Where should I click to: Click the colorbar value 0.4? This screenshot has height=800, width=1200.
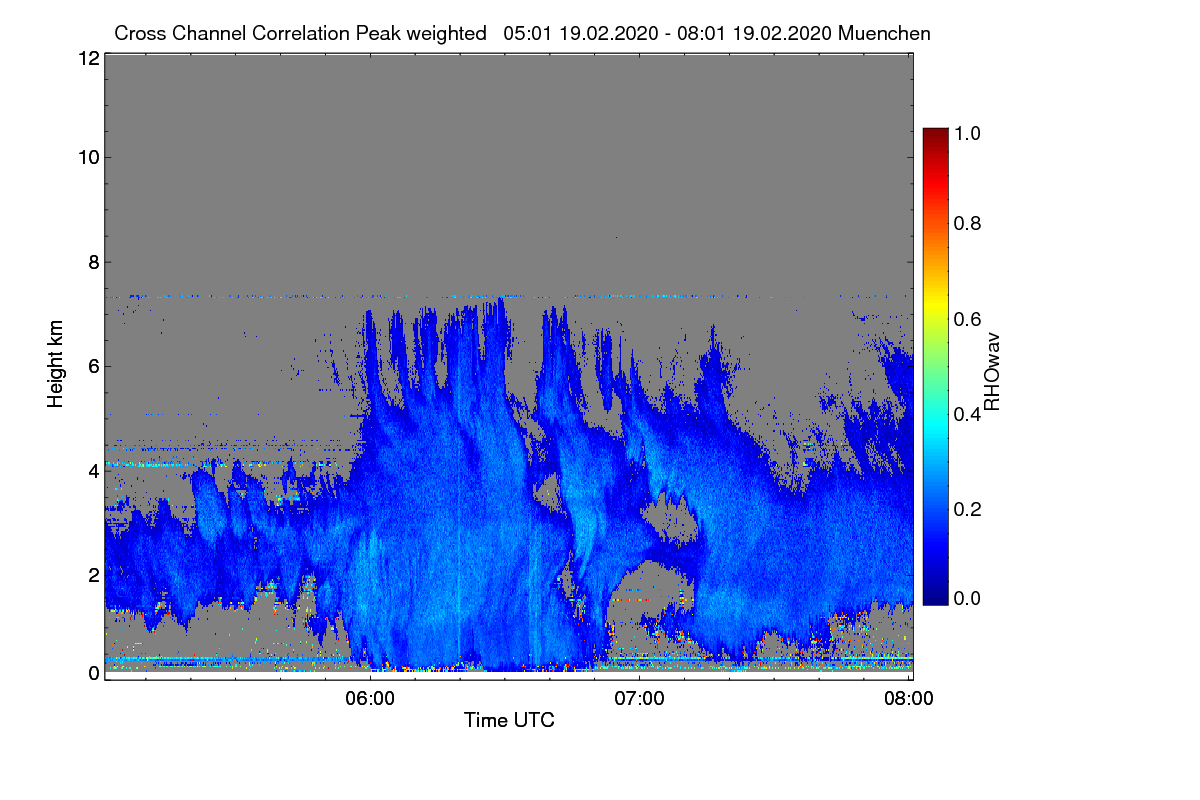click(968, 413)
